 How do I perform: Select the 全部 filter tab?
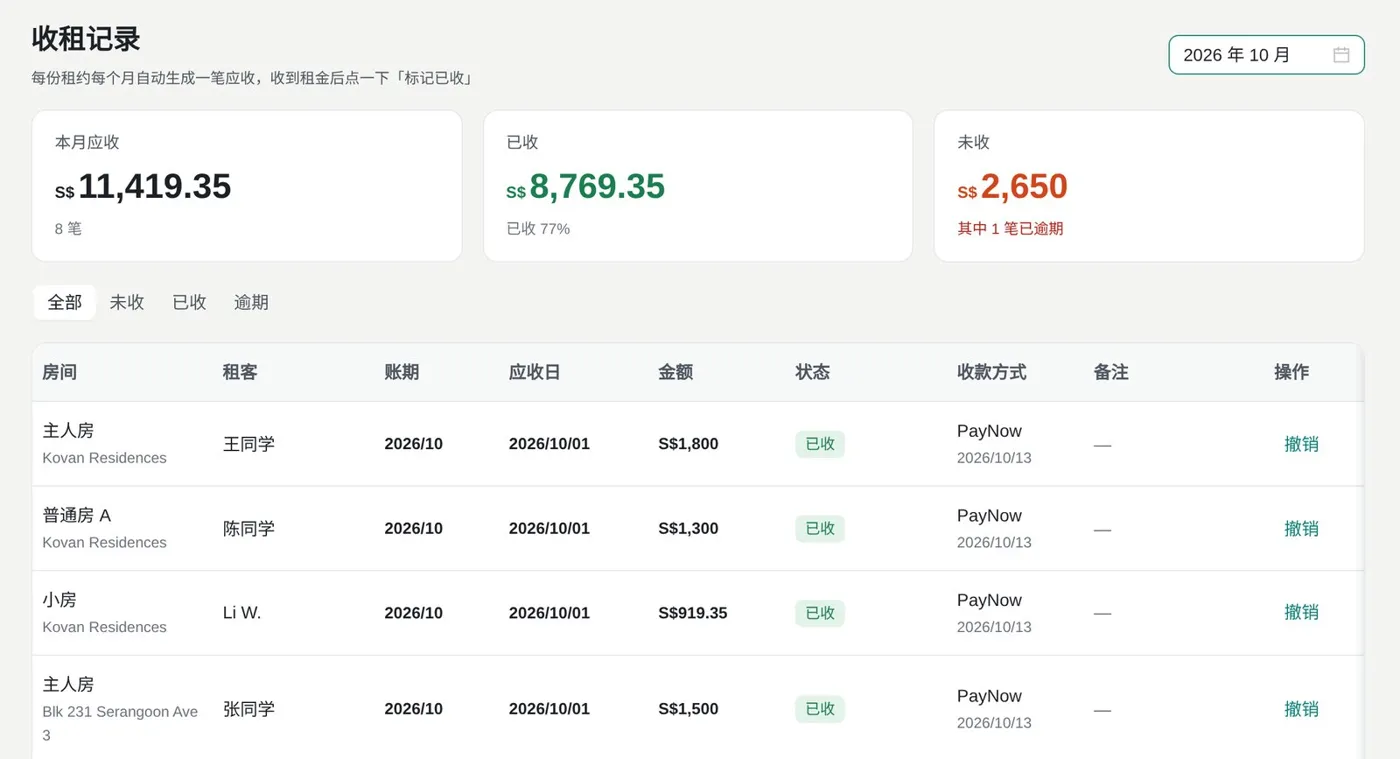pos(65,302)
